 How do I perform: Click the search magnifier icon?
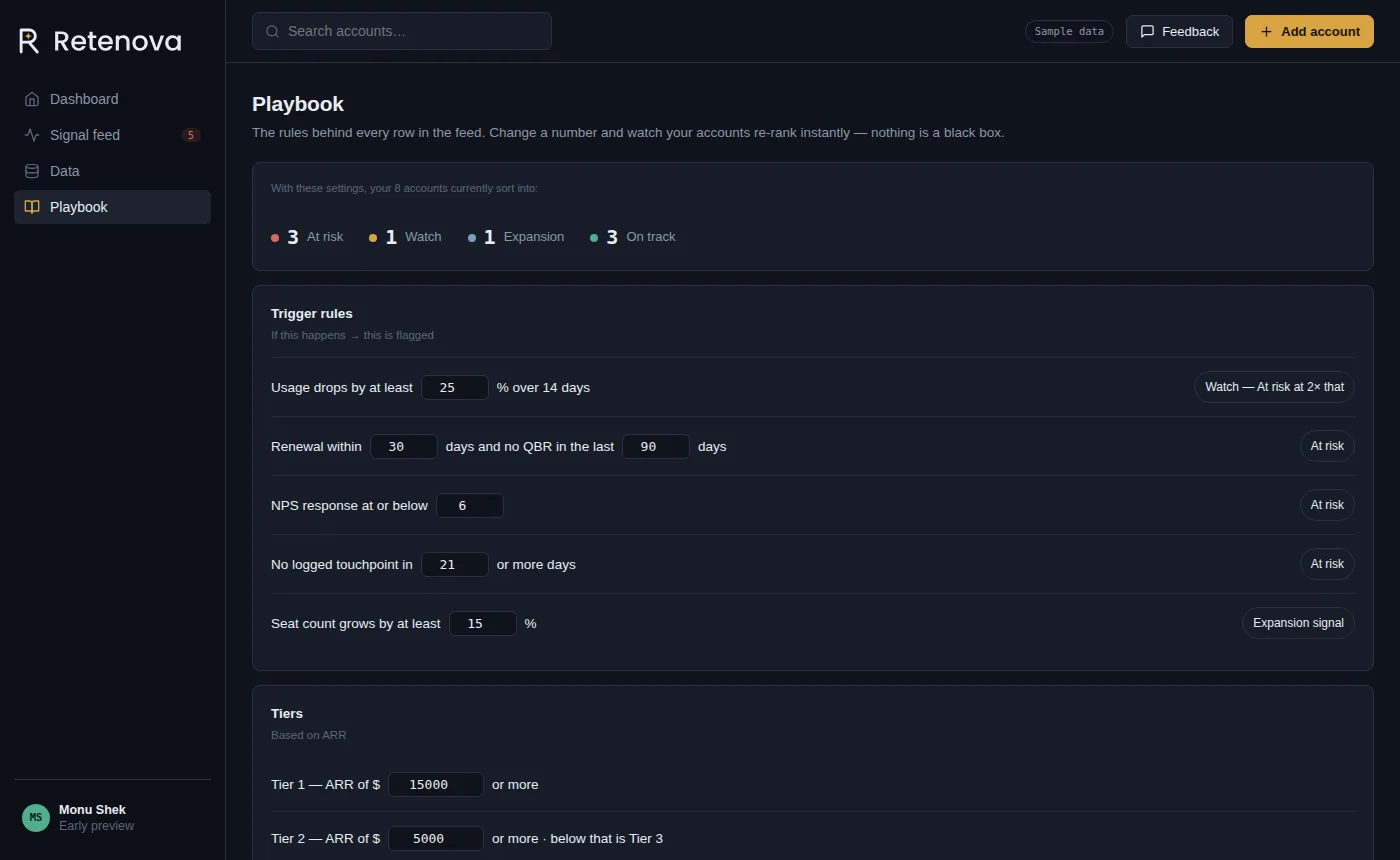tap(272, 31)
